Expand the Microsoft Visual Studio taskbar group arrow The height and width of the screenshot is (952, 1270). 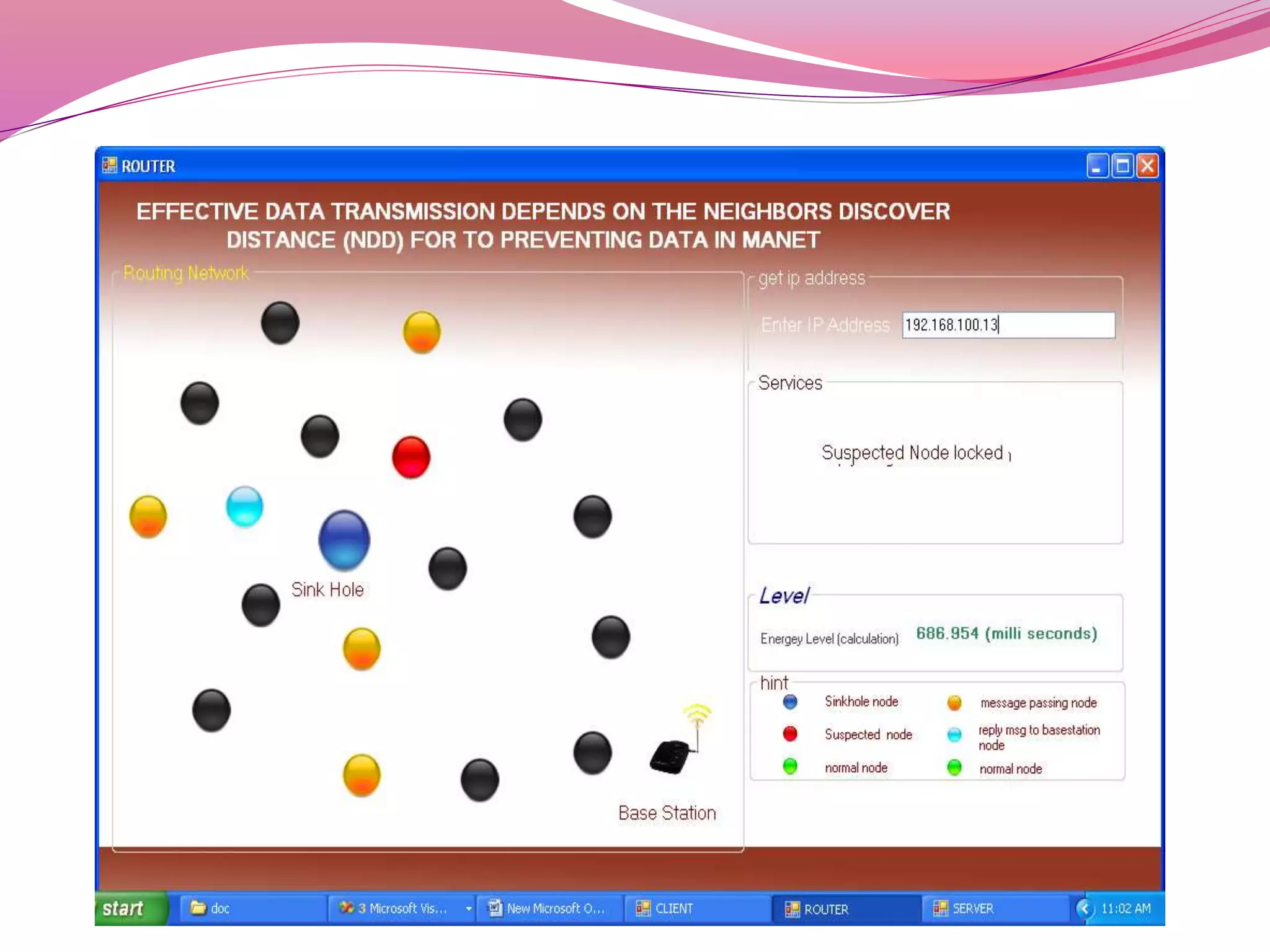(469, 909)
